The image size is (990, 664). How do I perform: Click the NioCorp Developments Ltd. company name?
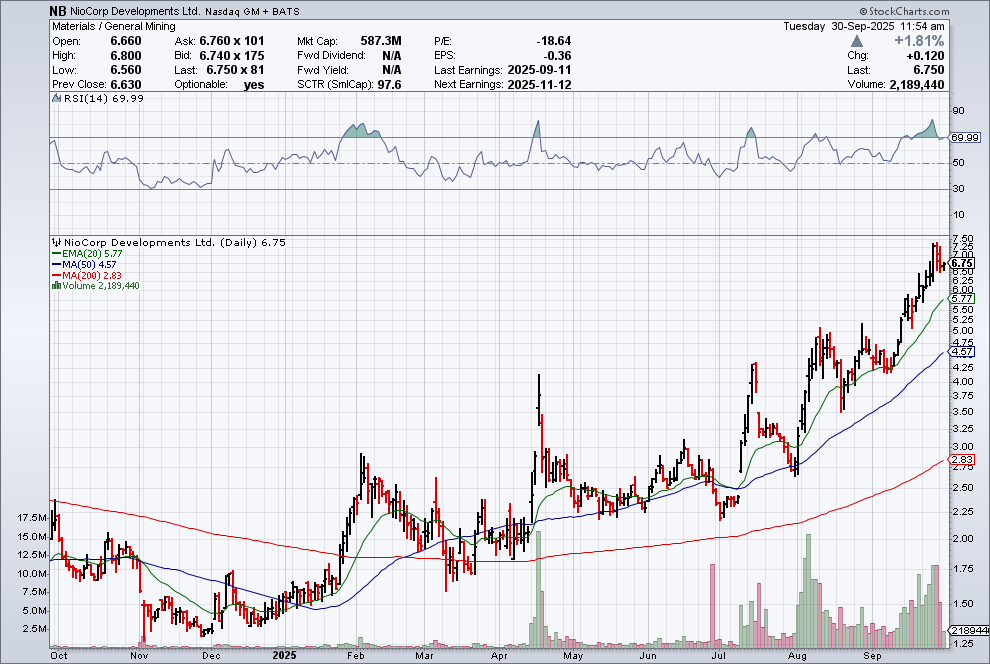point(135,11)
